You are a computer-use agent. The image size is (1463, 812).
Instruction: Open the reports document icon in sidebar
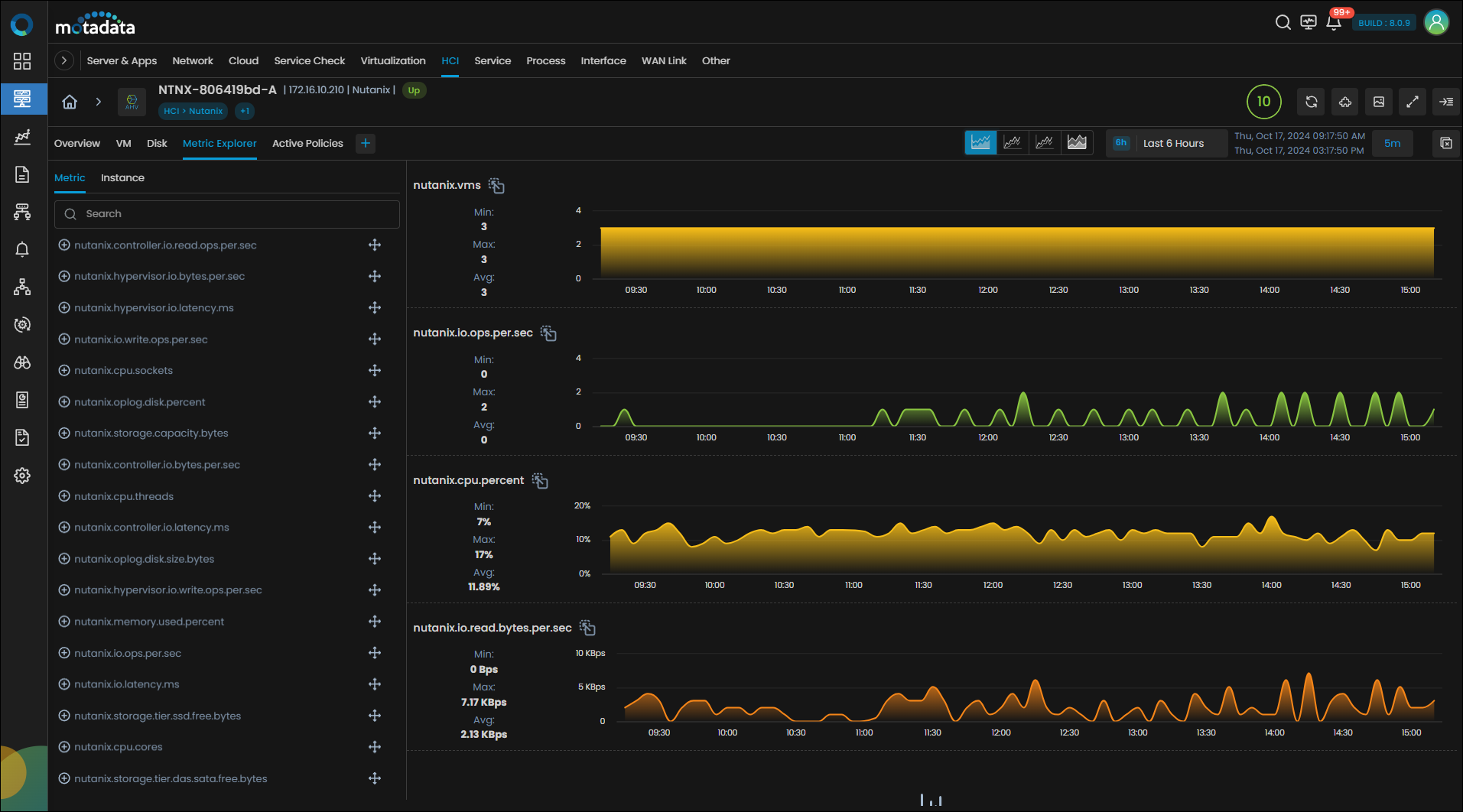coord(22,174)
